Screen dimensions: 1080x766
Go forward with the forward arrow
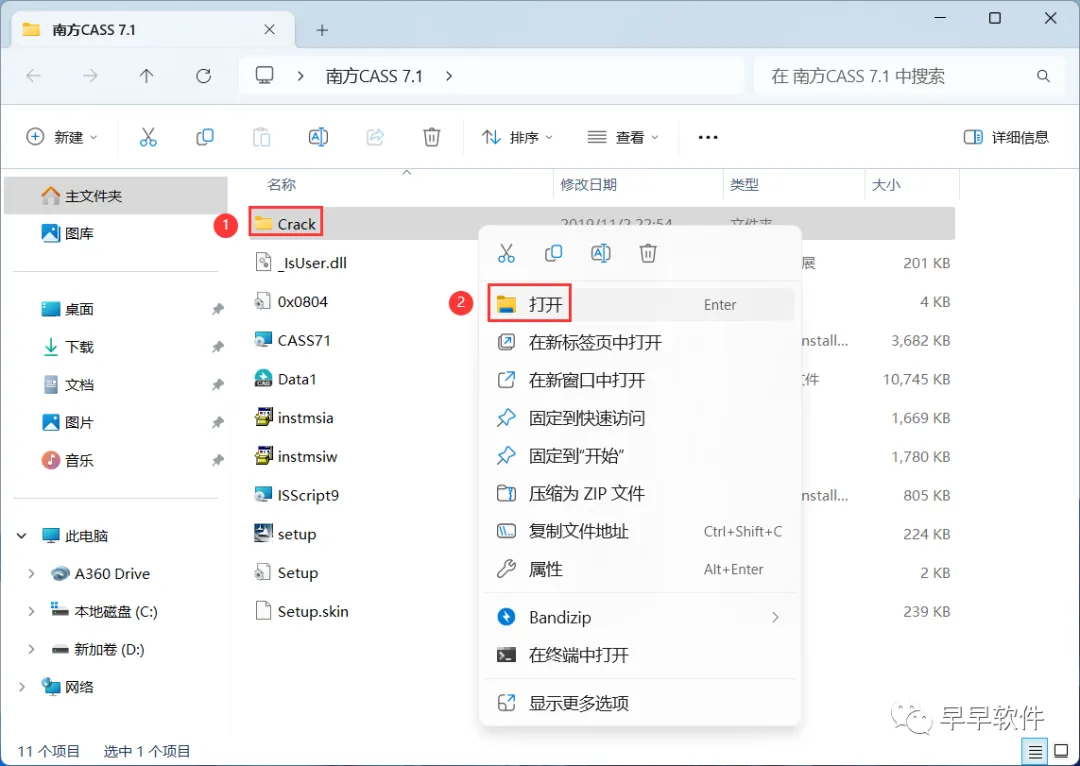click(90, 76)
